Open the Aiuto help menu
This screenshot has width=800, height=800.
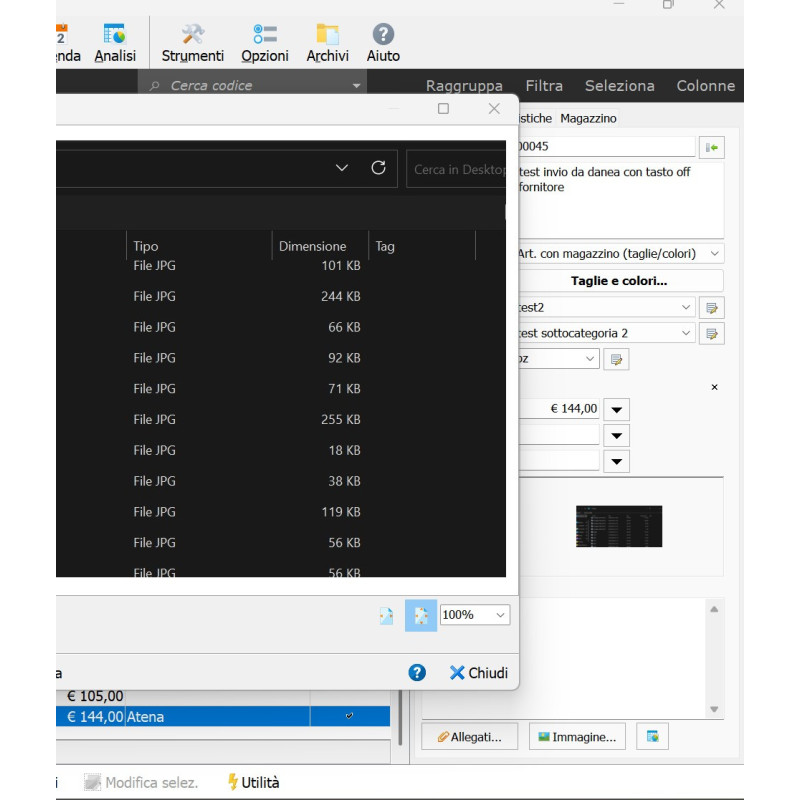tap(383, 43)
